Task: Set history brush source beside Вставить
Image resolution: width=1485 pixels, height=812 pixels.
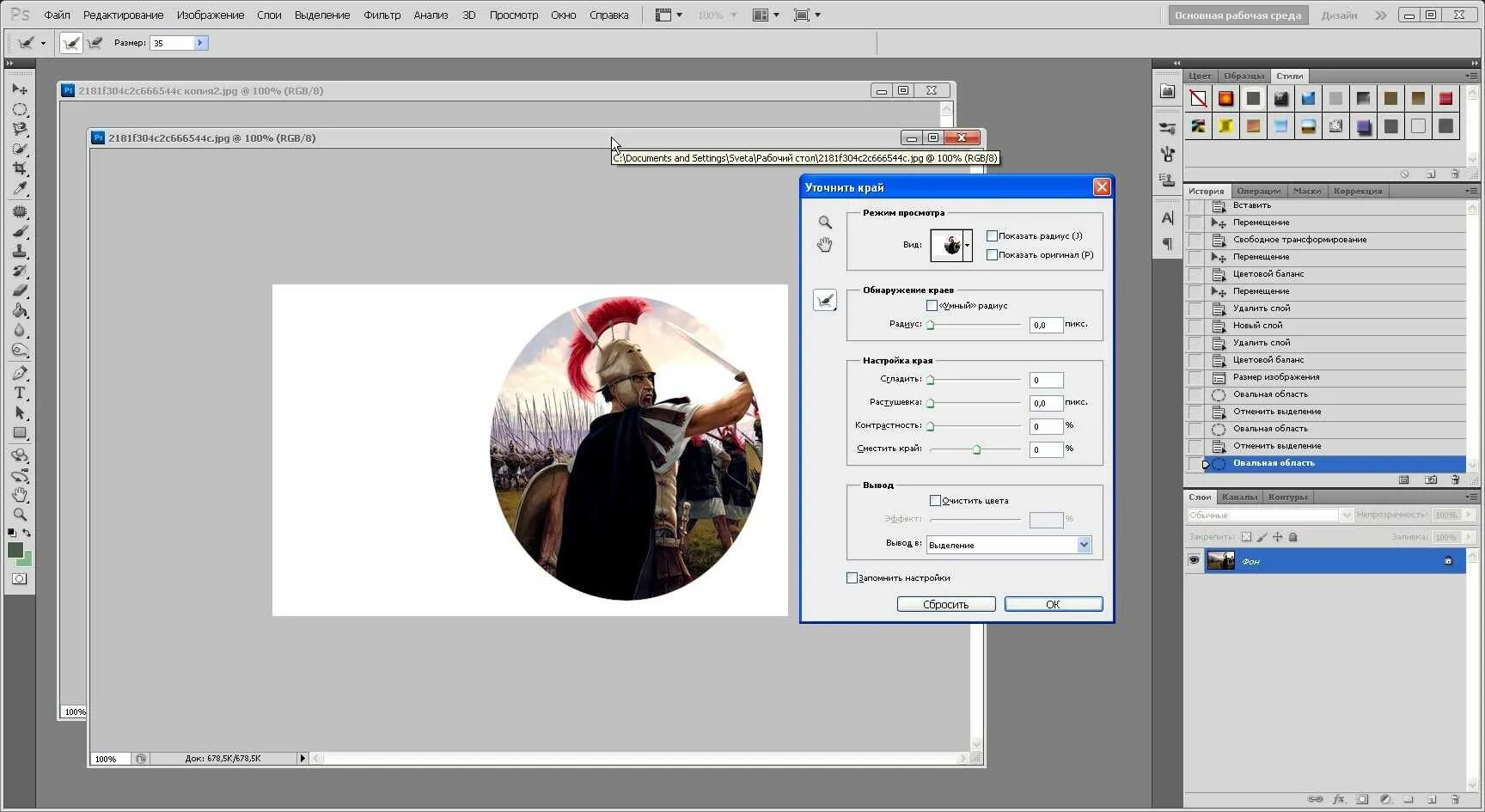Action: click(1195, 206)
